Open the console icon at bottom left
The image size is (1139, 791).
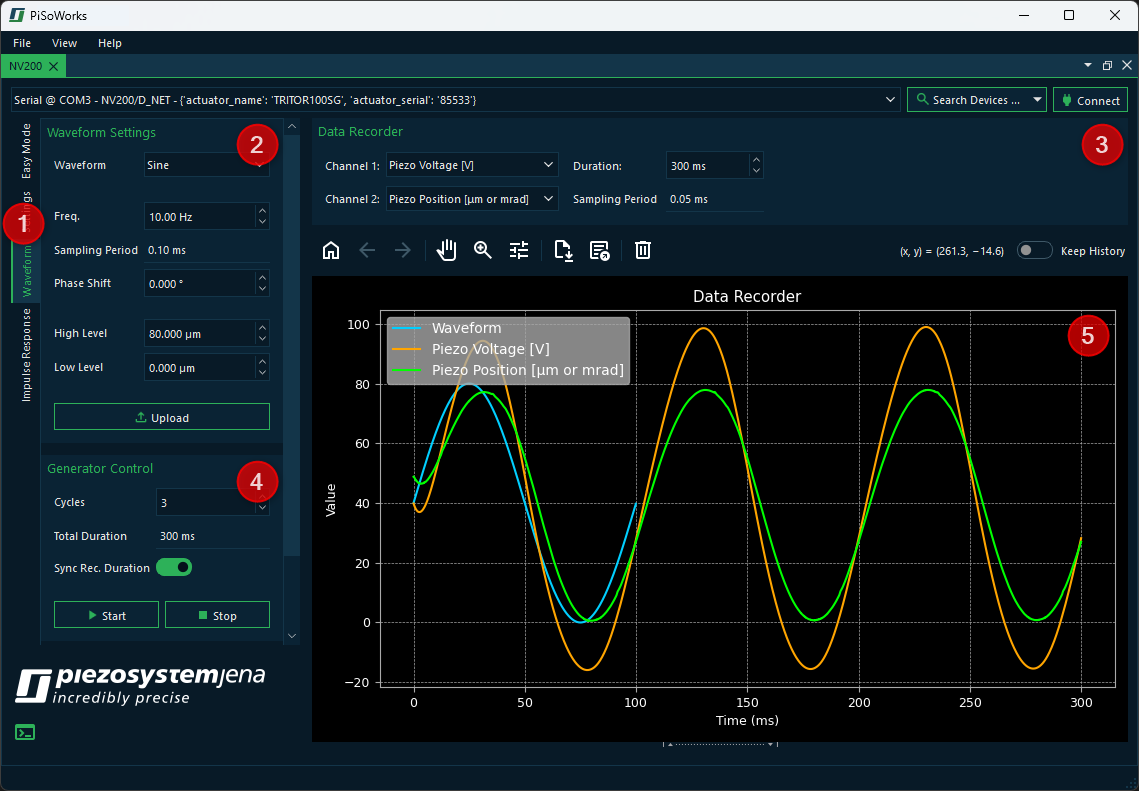coord(25,732)
